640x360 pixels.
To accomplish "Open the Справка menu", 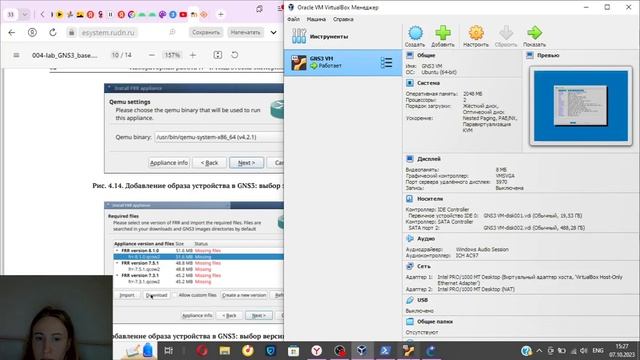I will 343,19.
